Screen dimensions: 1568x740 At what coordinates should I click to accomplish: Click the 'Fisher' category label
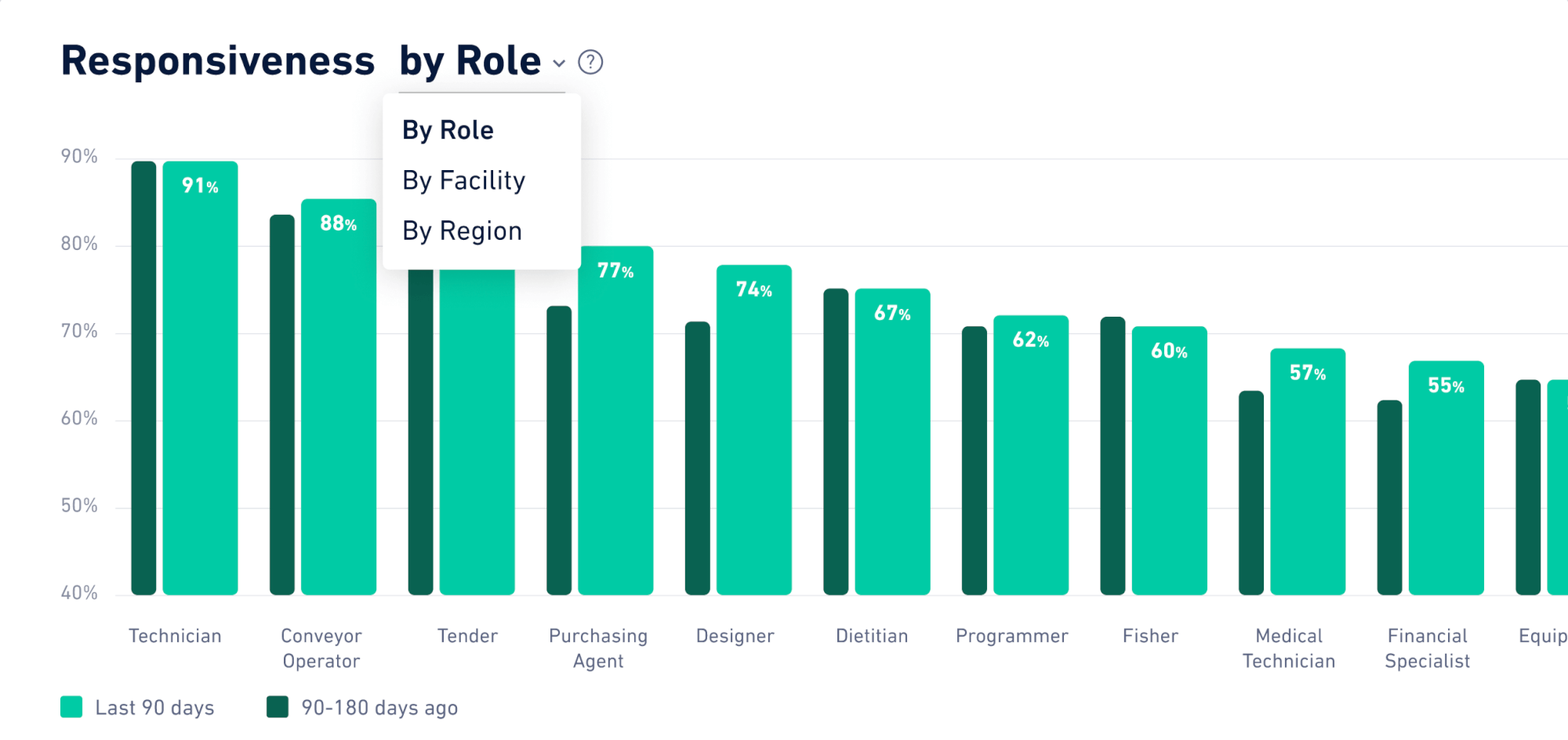click(1149, 636)
